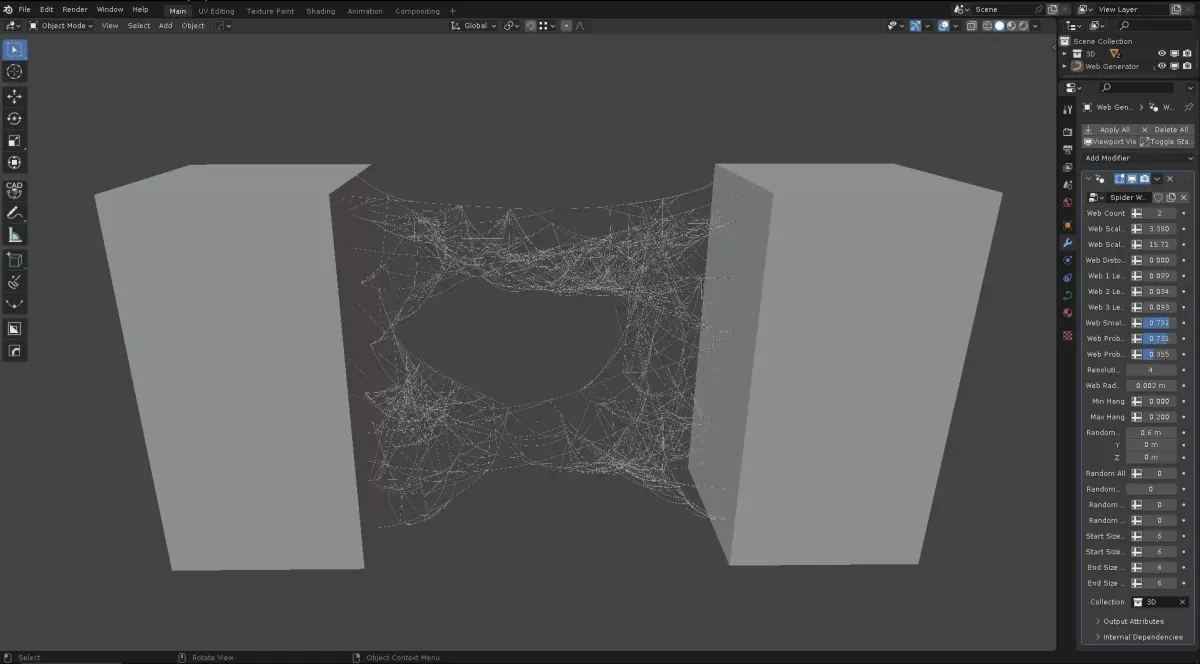Open the viewport shading options dropdown
The height and width of the screenshot is (664, 1200).
[1034, 25]
